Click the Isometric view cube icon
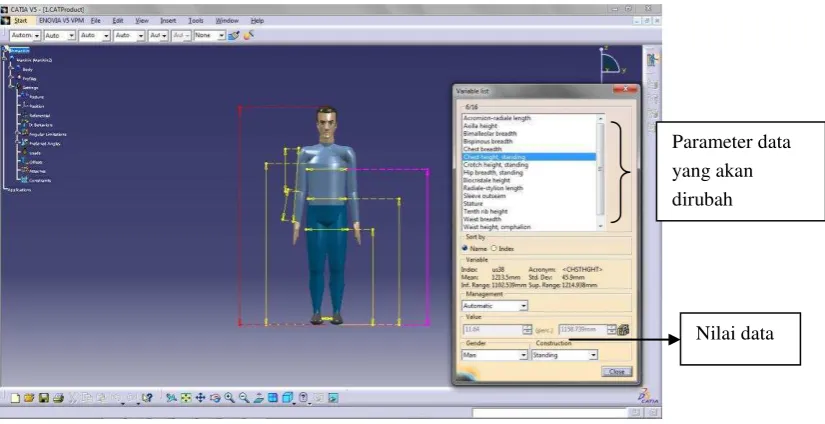This screenshot has width=825, height=424. point(287,398)
